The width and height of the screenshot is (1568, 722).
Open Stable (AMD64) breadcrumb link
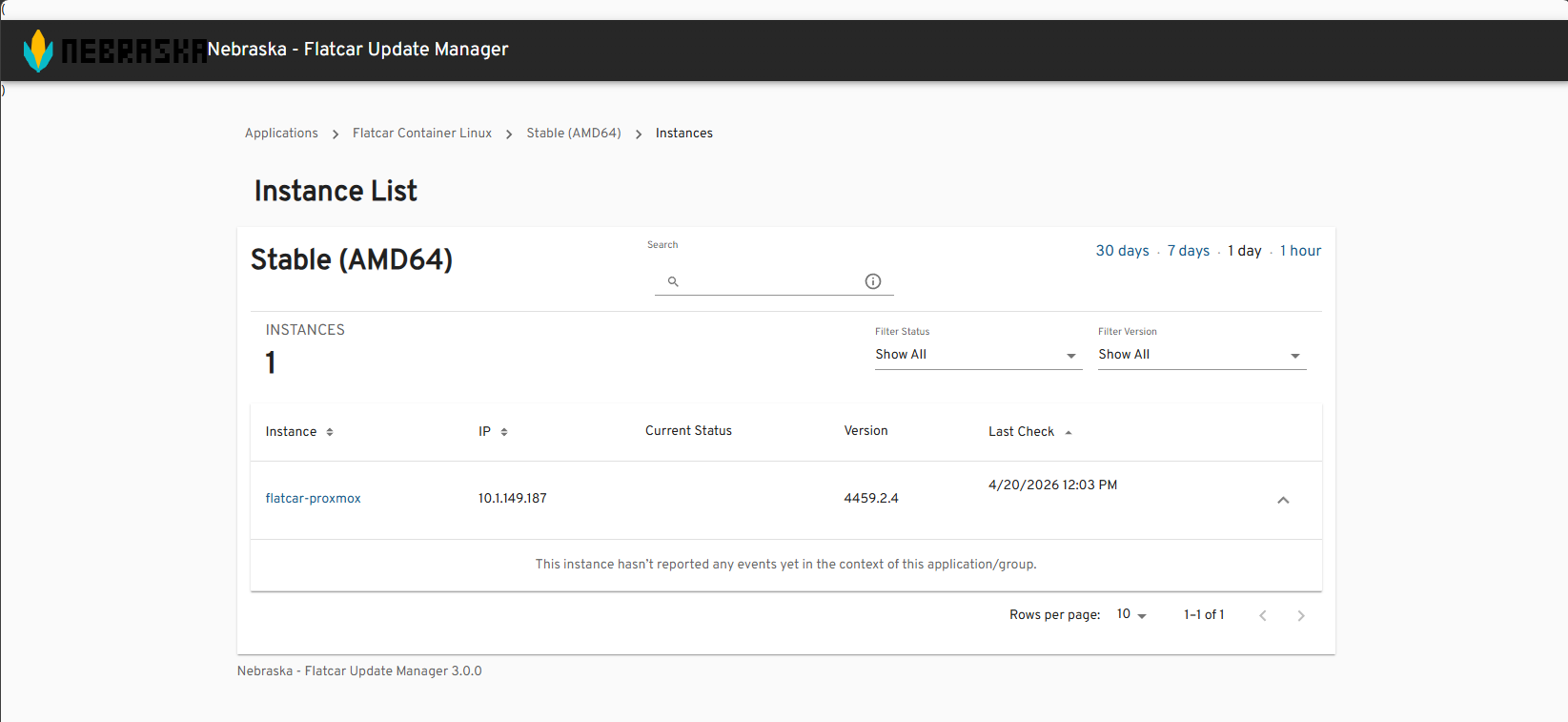click(x=574, y=134)
